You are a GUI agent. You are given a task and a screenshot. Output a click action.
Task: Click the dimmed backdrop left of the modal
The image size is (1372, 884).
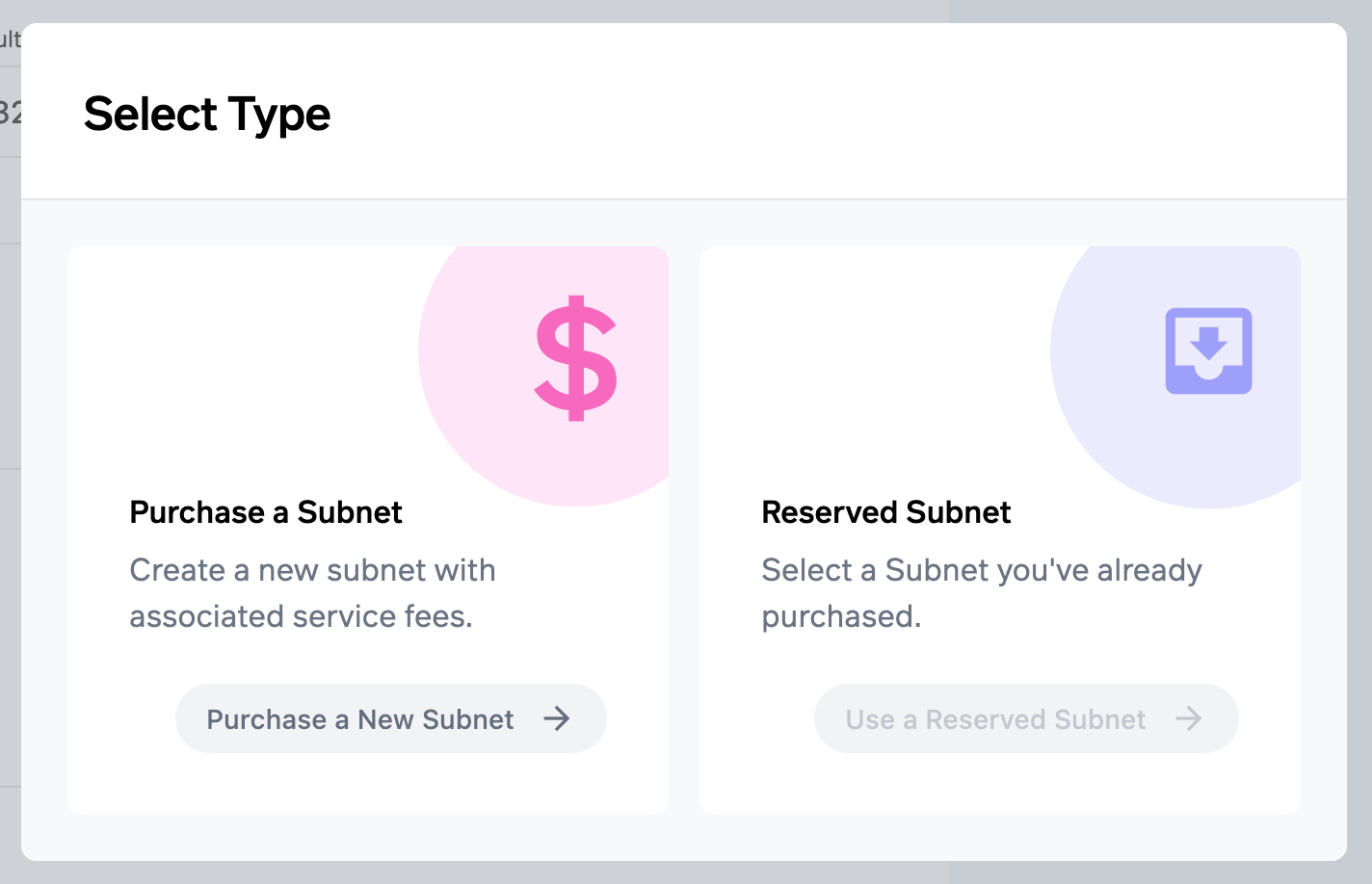(10, 578)
